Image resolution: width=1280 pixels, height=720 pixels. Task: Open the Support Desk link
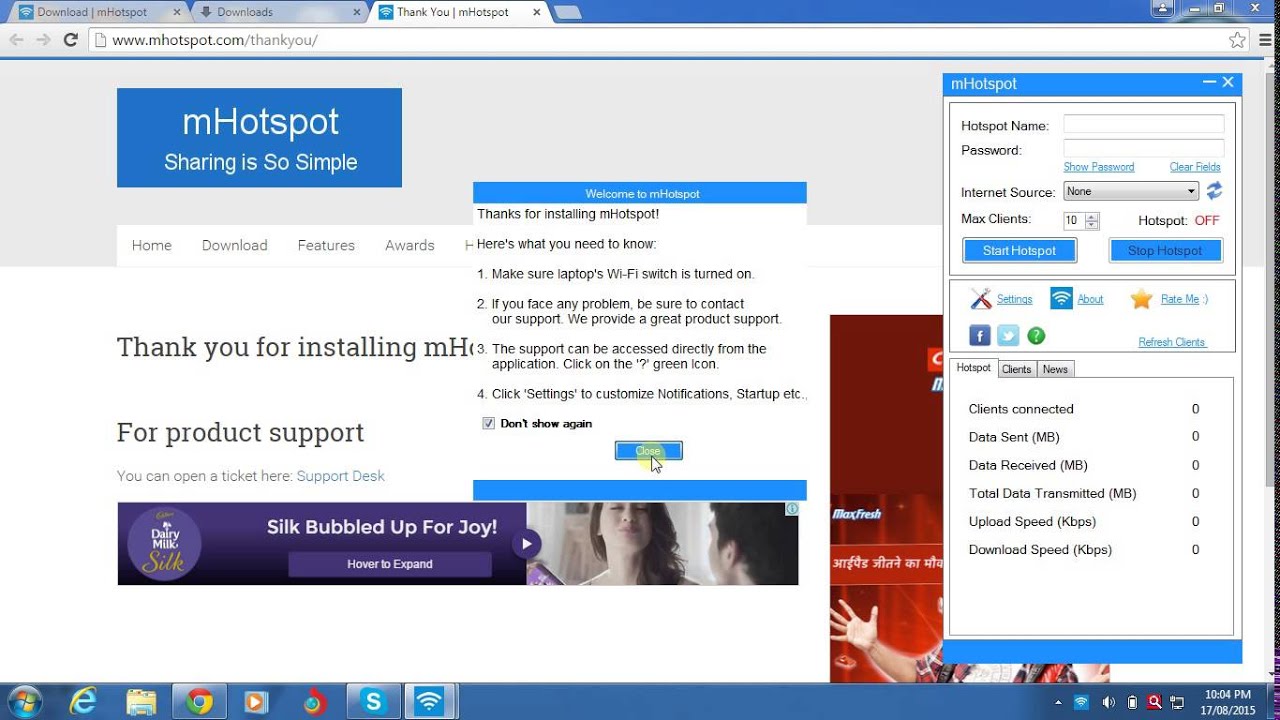pos(340,476)
